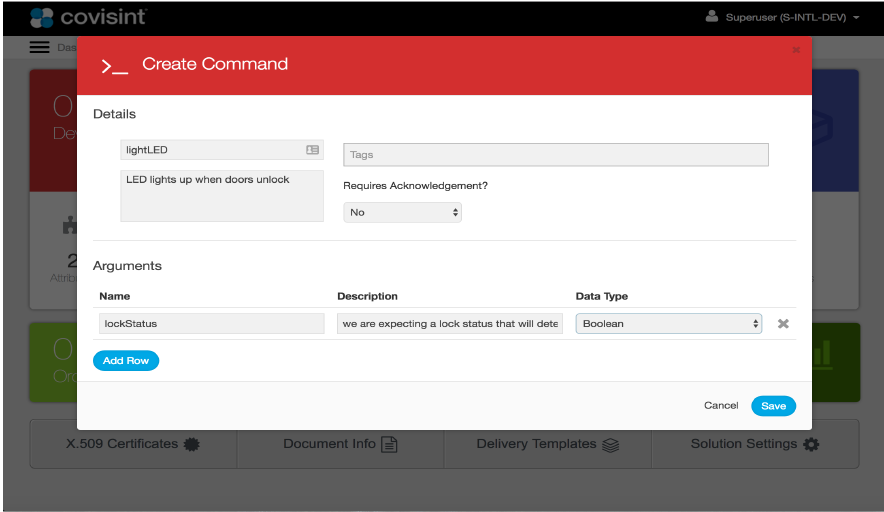Open the Superuser account menu
The height and width of the screenshot is (512, 884).
point(783,17)
